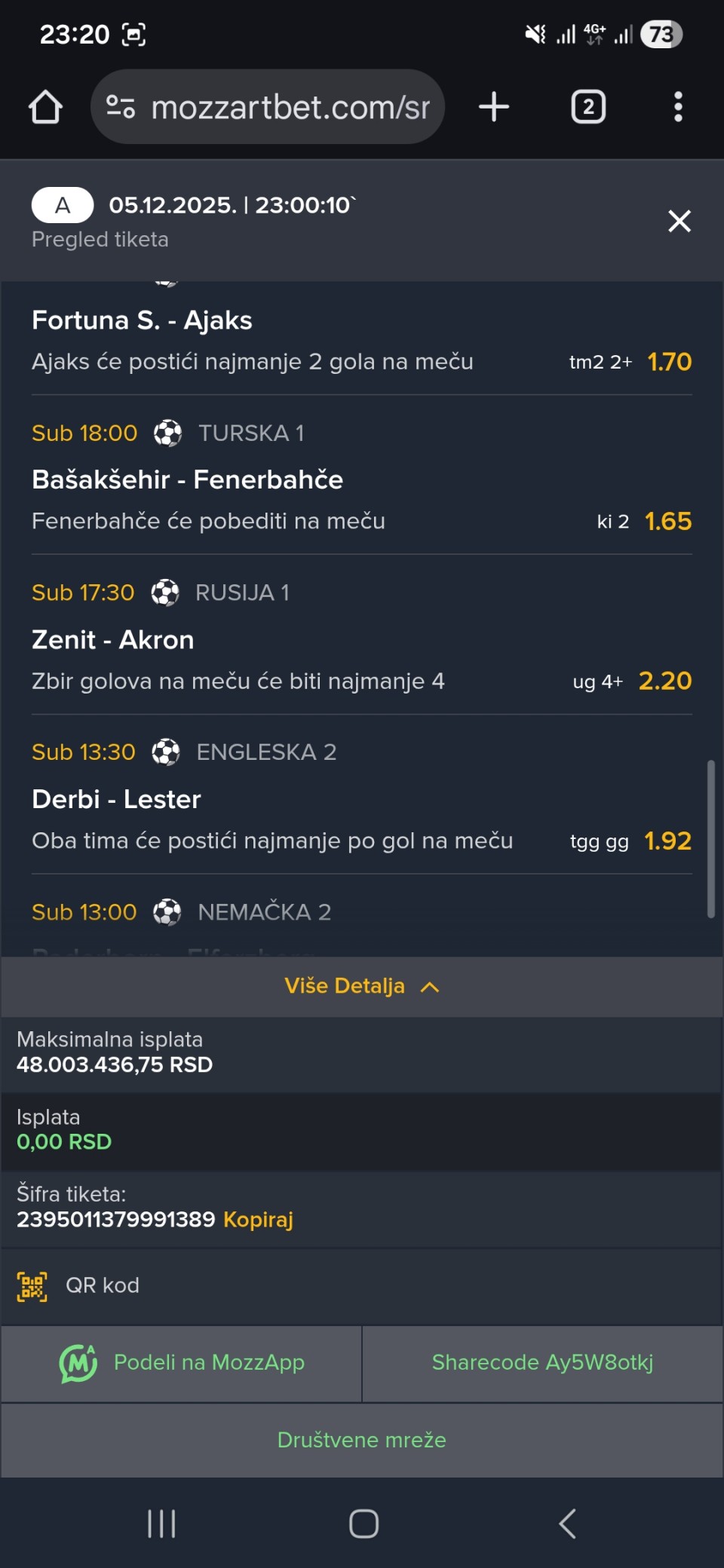Click the ticket list scrollbar

pos(710,838)
